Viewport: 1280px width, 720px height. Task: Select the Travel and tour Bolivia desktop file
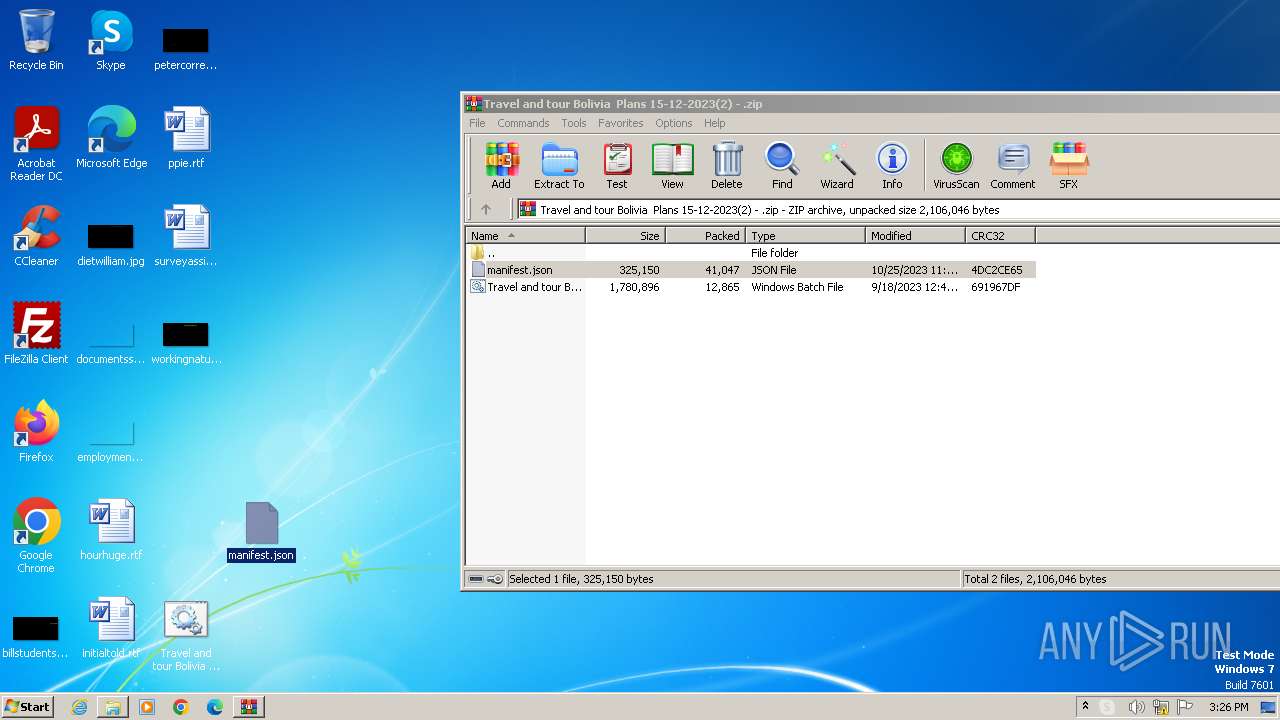coord(186,636)
